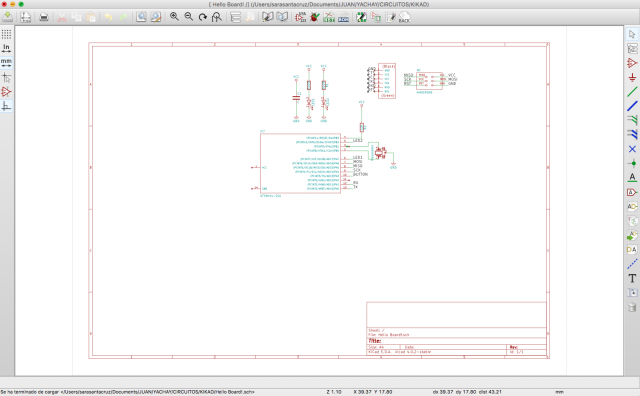Select the green Place wire tool
640x396 pixels.
click(632, 92)
